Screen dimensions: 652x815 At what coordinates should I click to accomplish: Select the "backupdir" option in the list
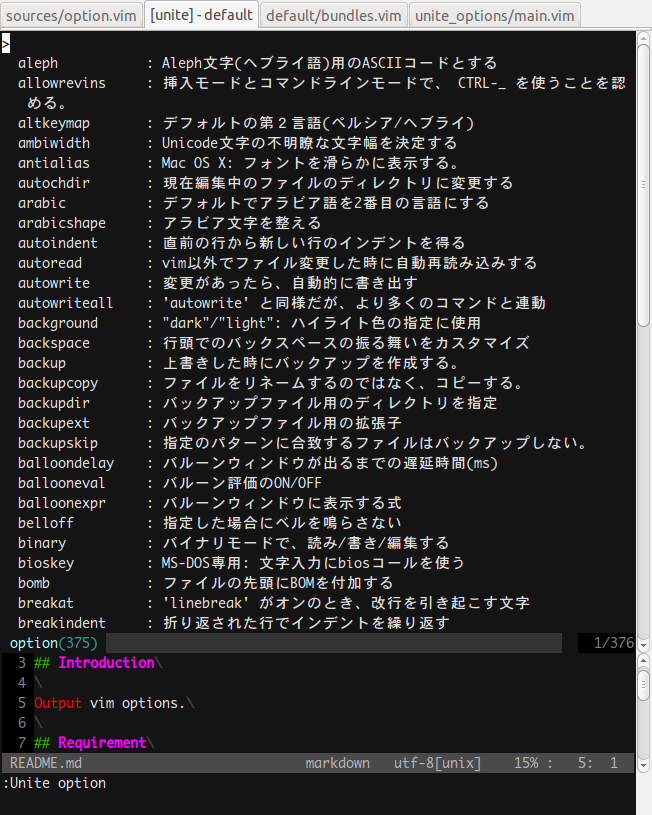pos(56,402)
